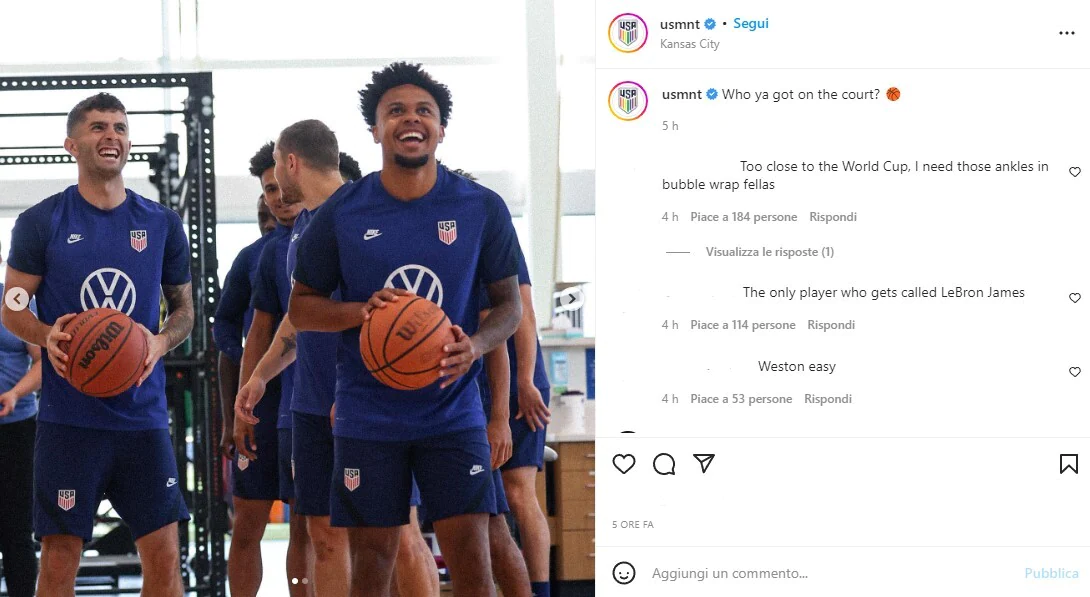Like the LeBron James comment

[x=1074, y=297]
